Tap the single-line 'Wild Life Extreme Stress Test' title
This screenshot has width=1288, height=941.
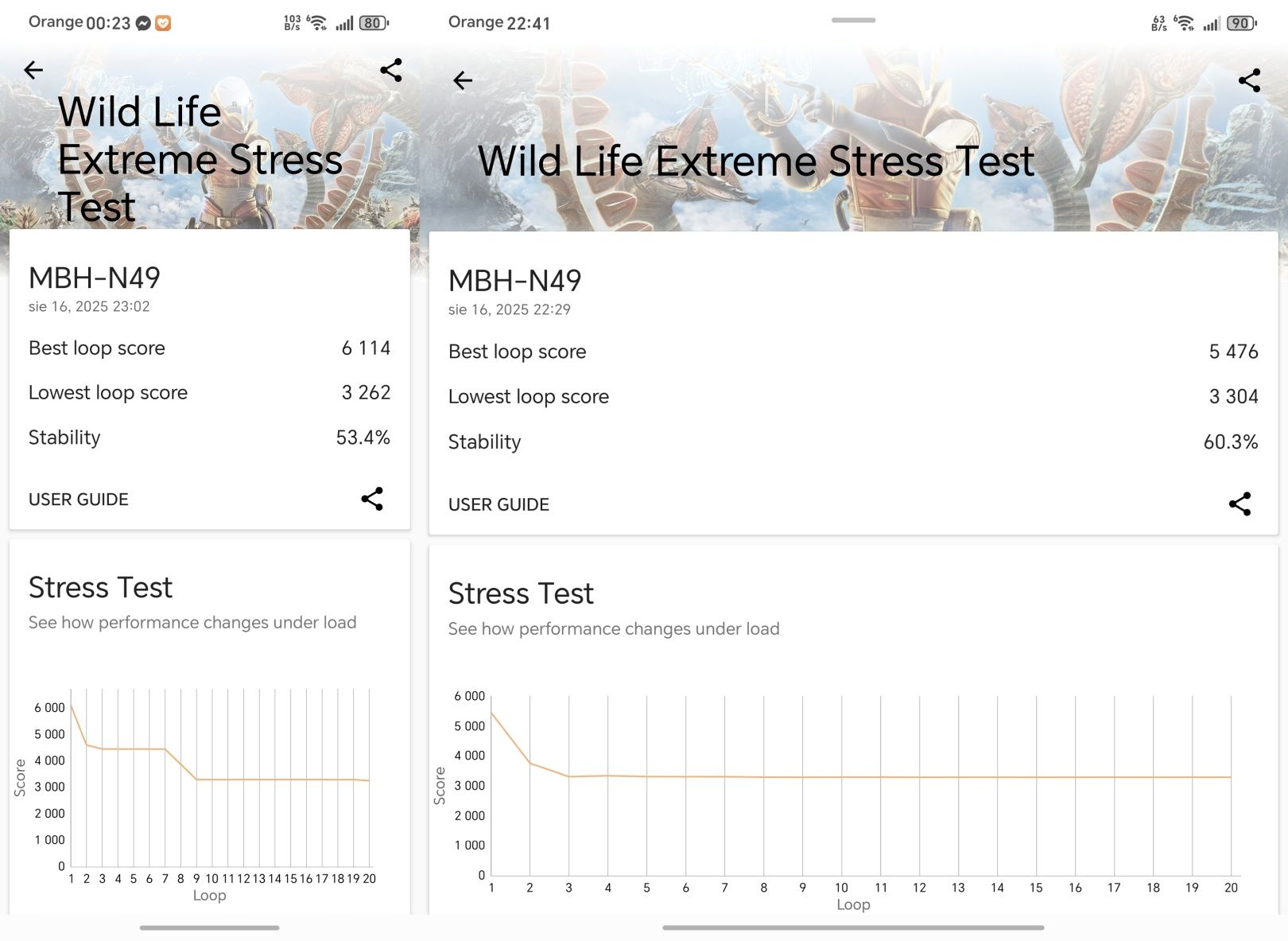[756, 161]
